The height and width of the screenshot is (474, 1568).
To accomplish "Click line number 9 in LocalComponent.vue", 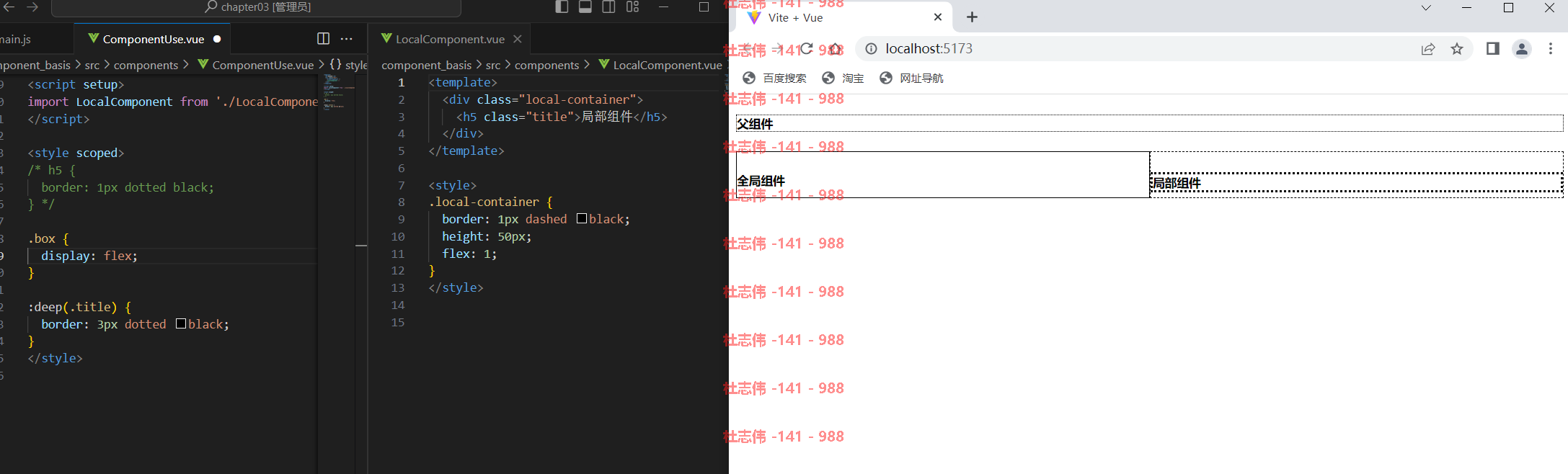I will [401, 219].
